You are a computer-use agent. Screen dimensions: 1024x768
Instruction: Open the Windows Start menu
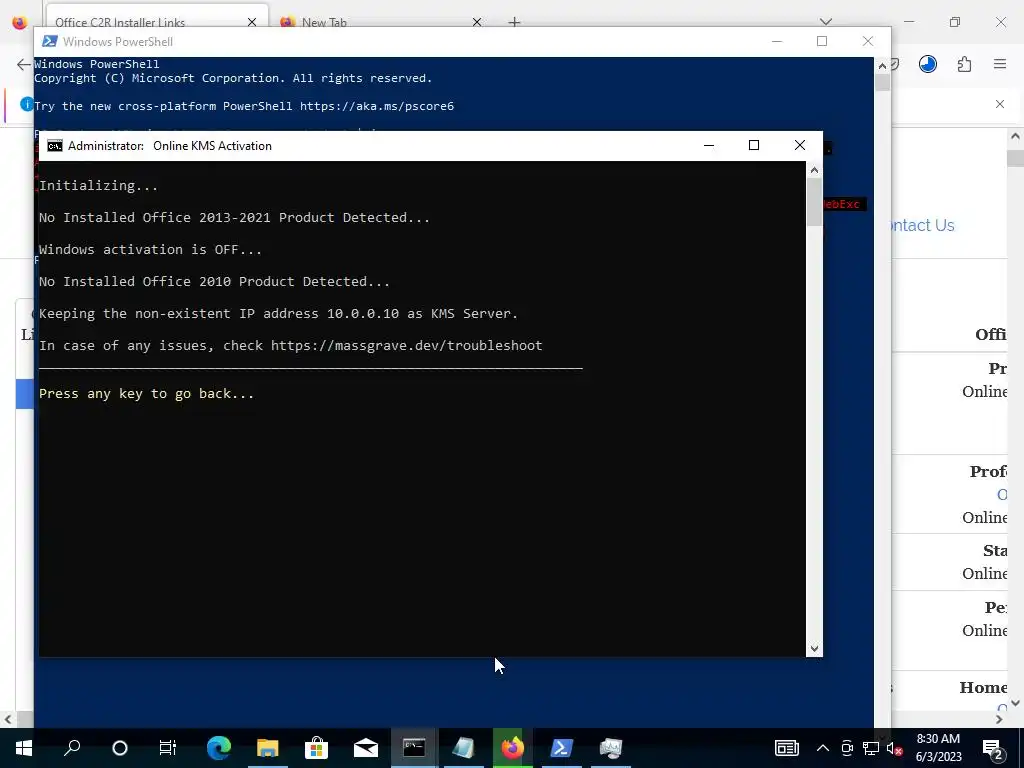[x=24, y=748]
